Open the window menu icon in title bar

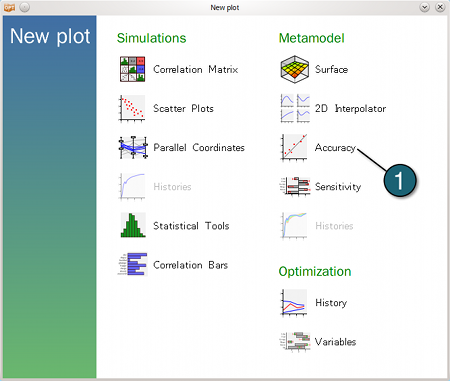9,7
